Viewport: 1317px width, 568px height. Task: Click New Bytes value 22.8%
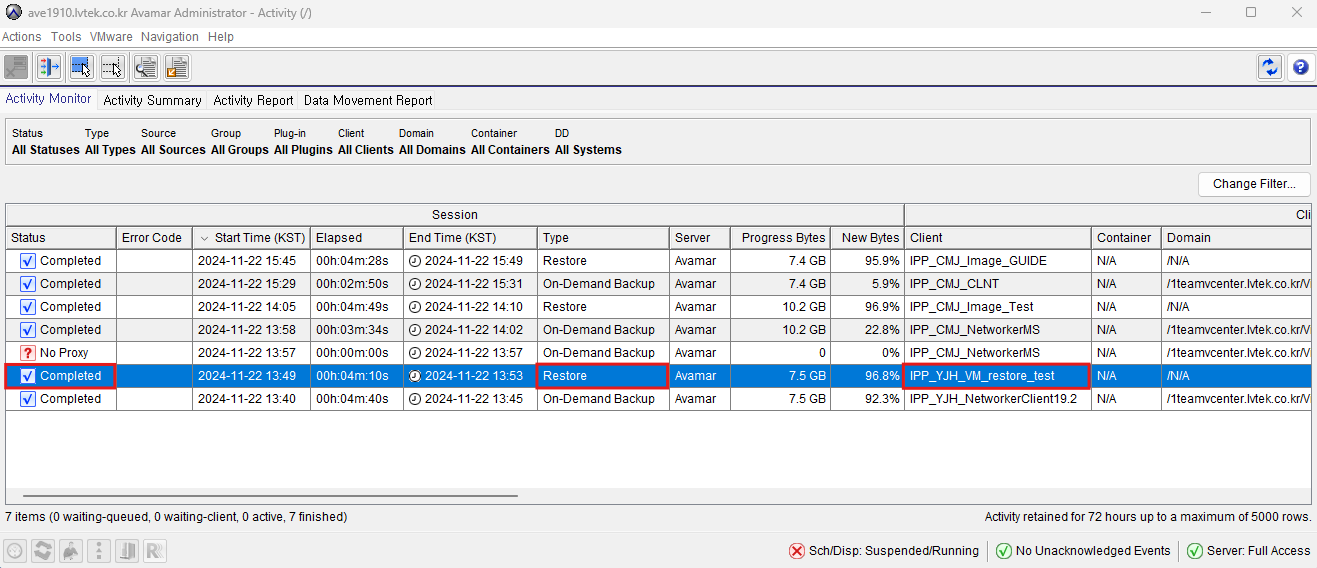pos(881,330)
